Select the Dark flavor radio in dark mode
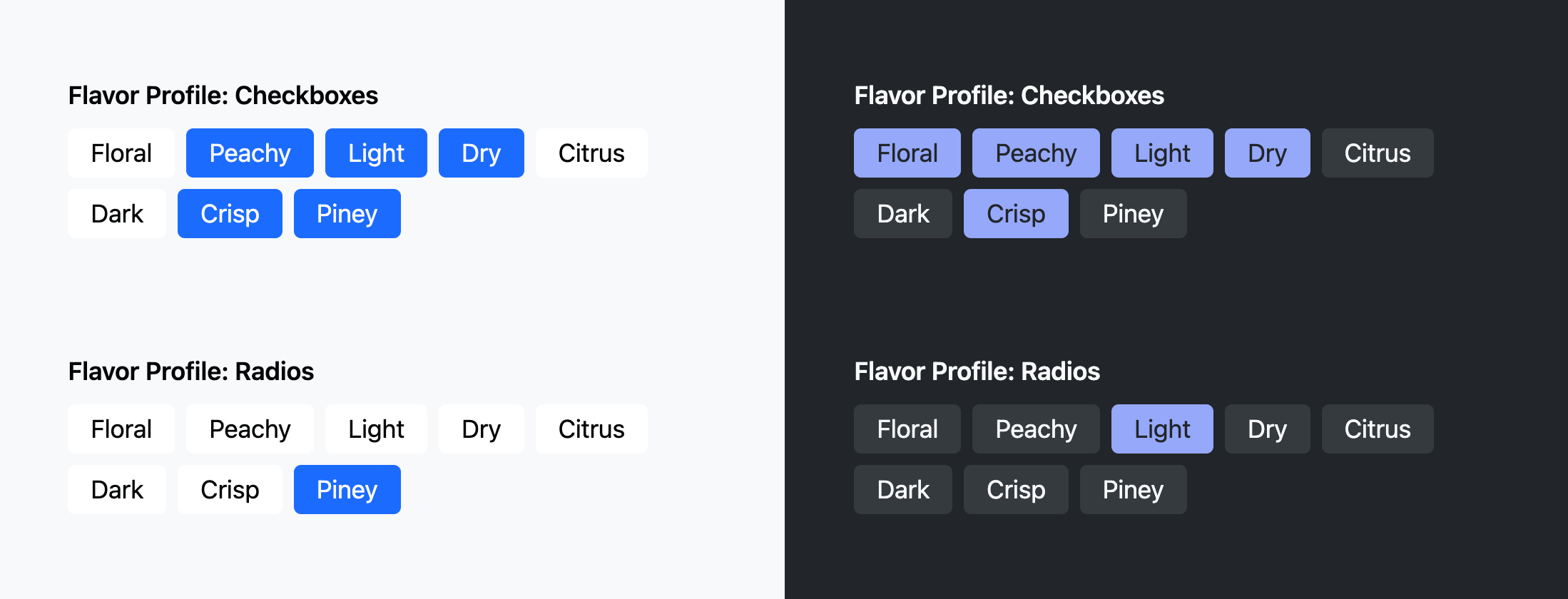 tap(902, 489)
